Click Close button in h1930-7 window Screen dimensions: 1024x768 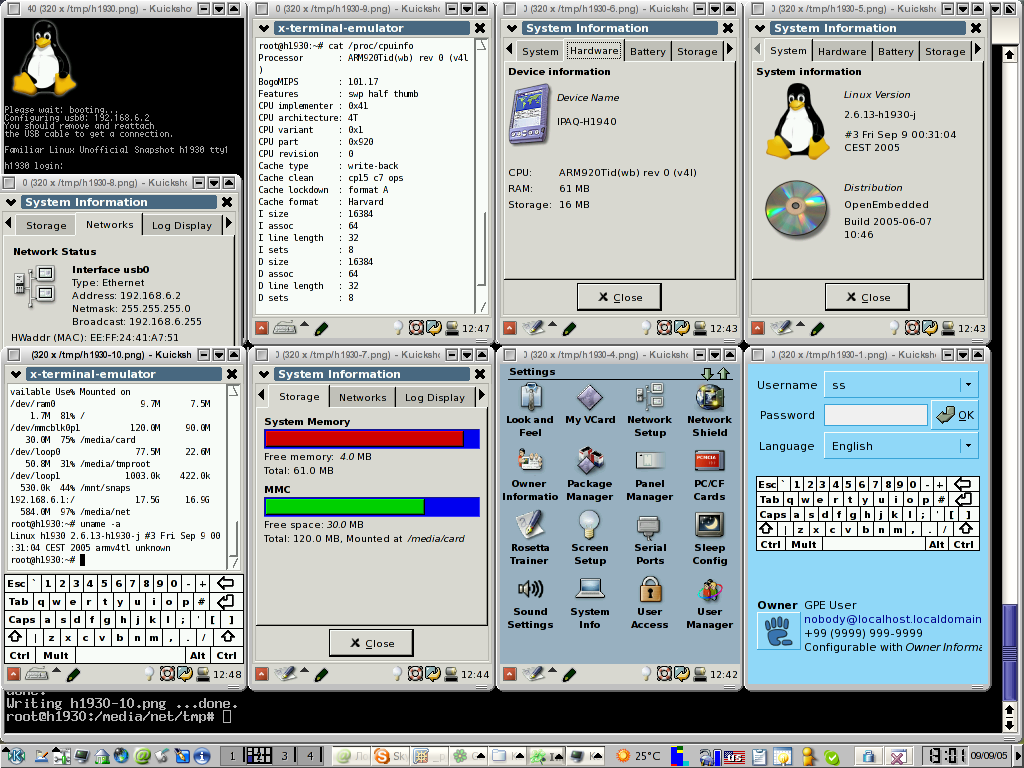point(371,643)
